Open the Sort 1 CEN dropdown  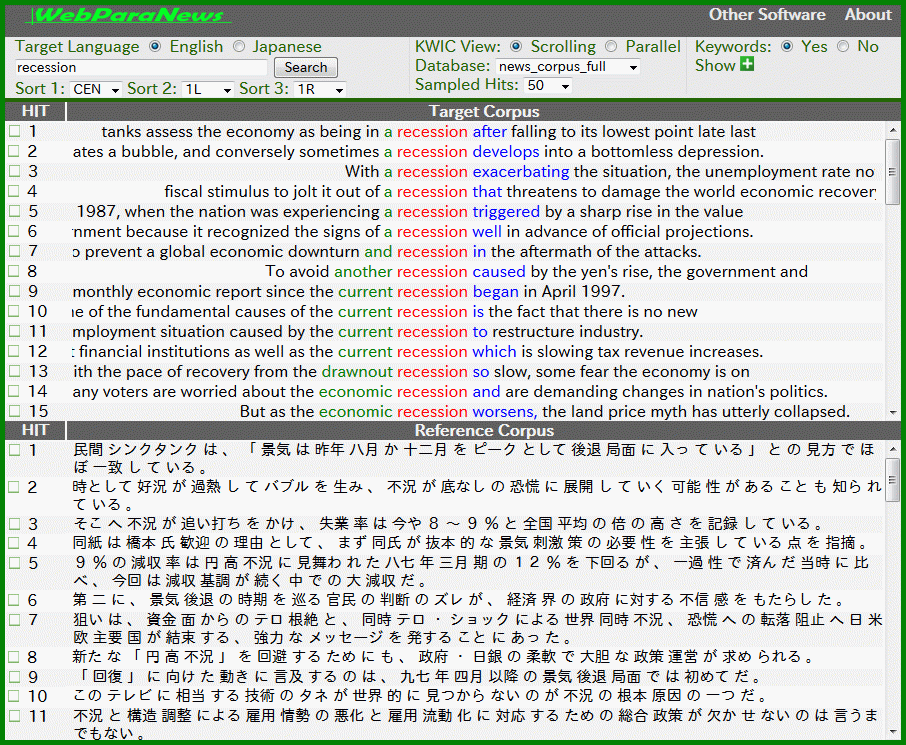pyautogui.click(x=96, y=89)
